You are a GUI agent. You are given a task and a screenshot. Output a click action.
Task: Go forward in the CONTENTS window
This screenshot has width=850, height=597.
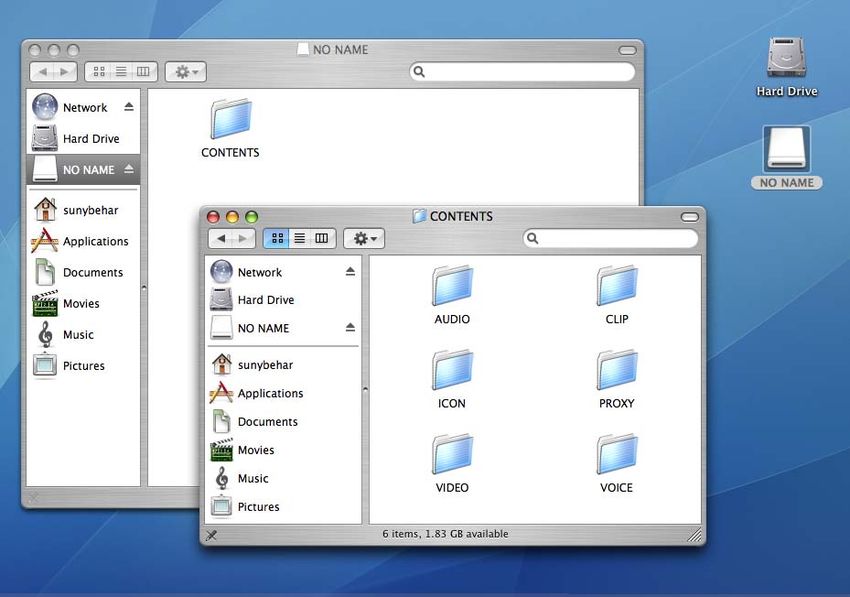coord(243,238)
